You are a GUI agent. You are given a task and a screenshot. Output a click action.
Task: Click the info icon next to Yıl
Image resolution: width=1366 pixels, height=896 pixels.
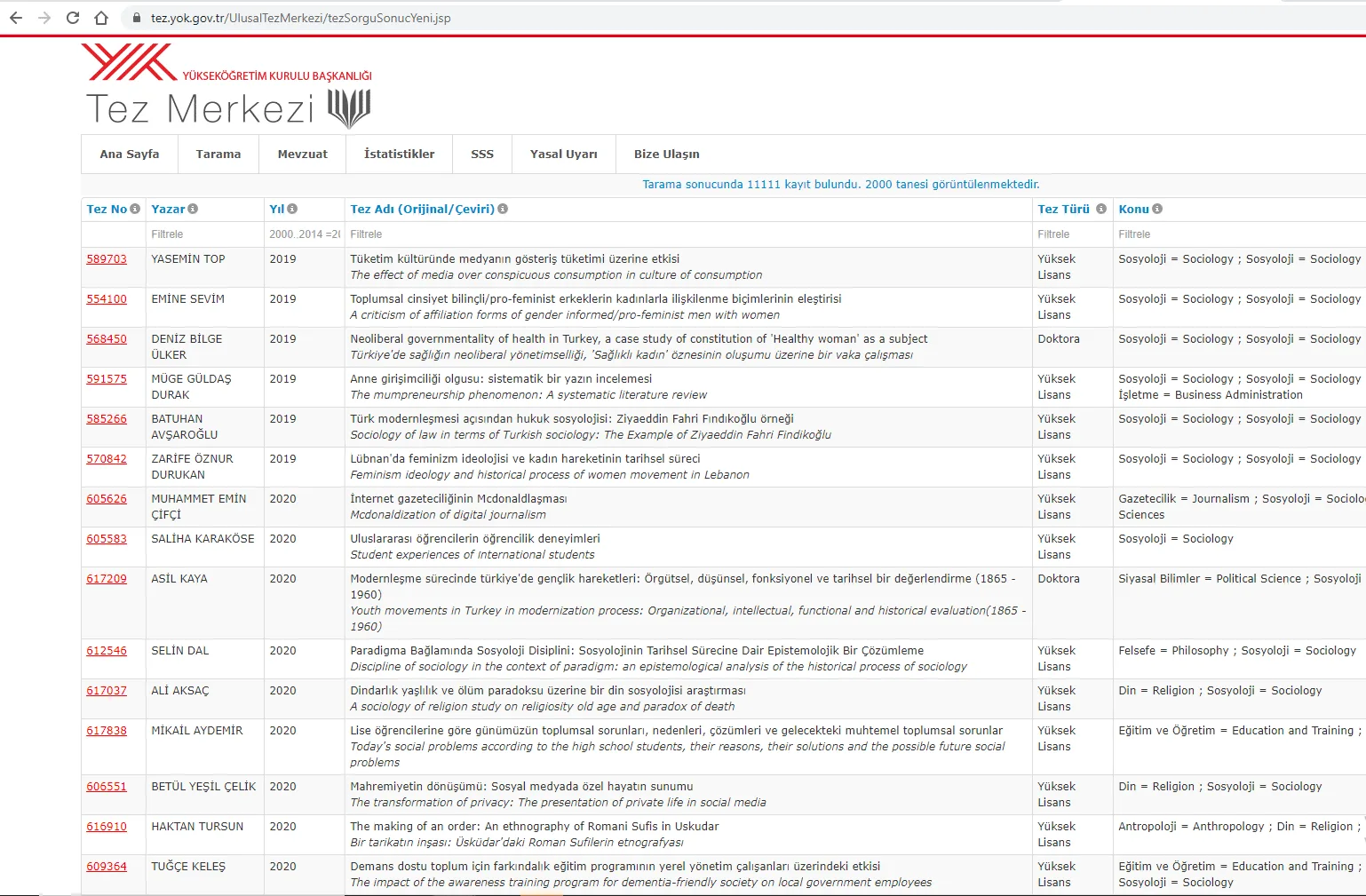(x=292, y=209)
